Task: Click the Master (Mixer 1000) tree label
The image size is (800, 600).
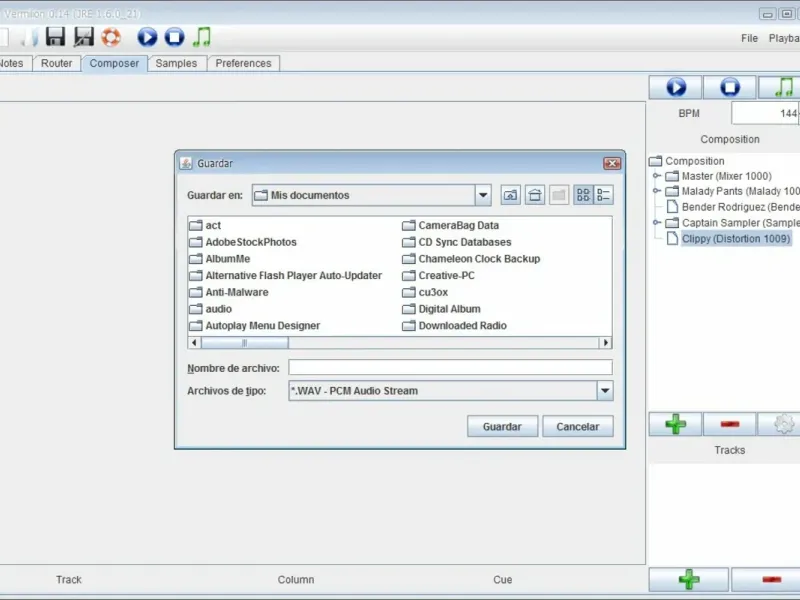Action: (x=727, y=176)
